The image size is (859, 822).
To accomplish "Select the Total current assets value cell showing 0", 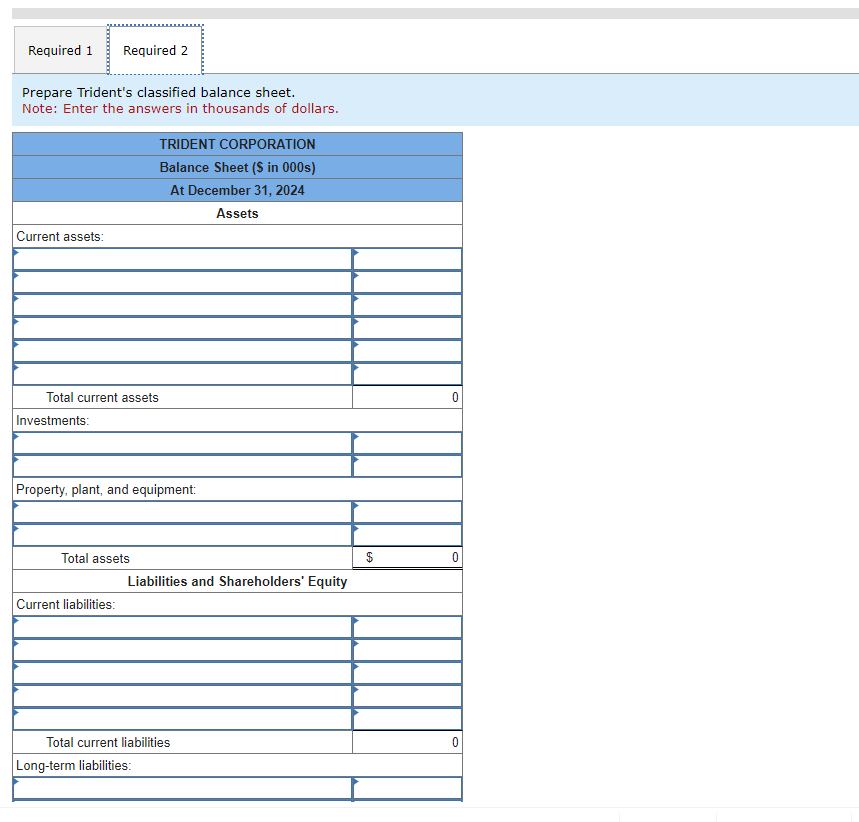I will tap(407, 397).
